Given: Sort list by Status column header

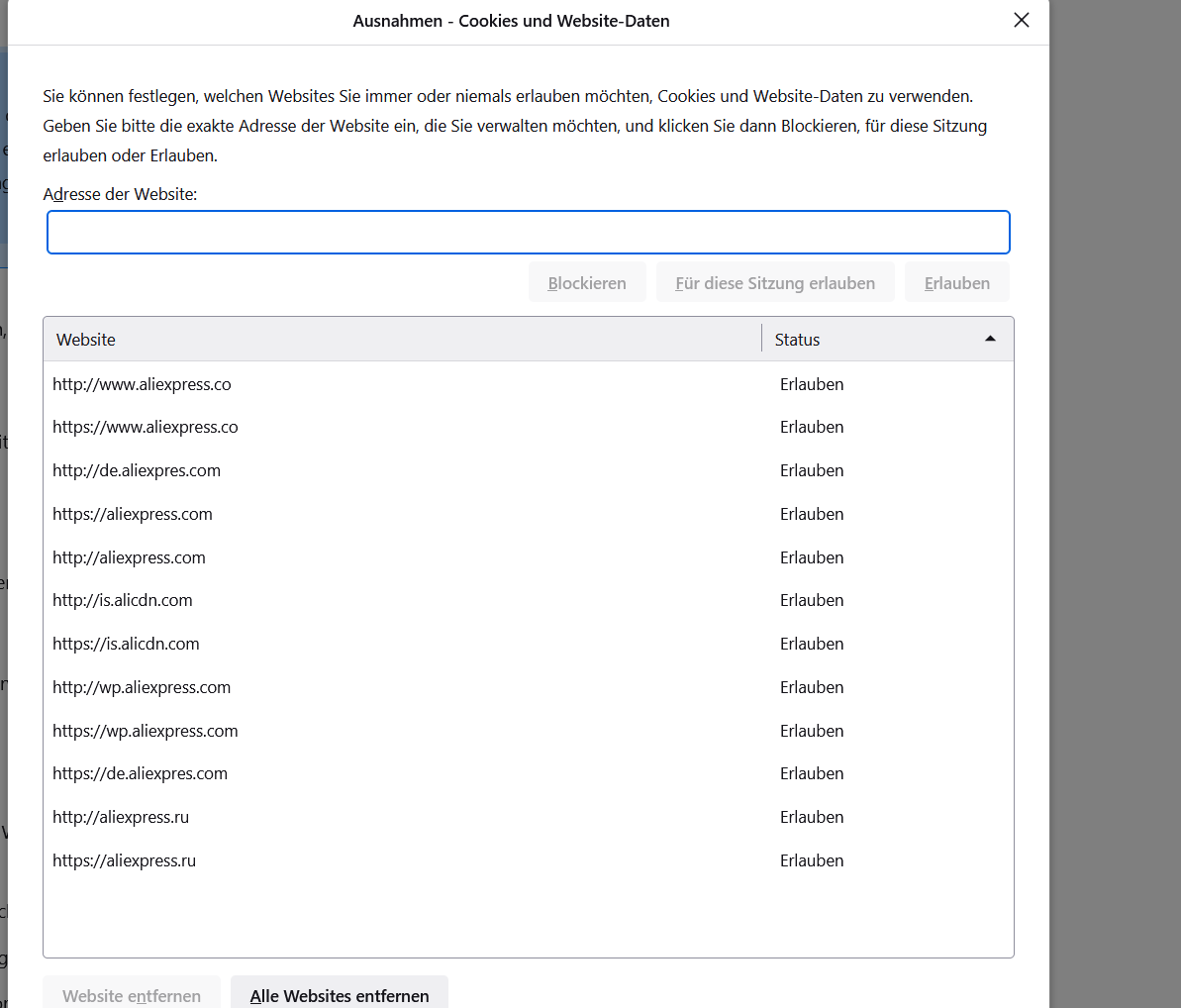Looking at the screenshot, I should pos(871,340).
